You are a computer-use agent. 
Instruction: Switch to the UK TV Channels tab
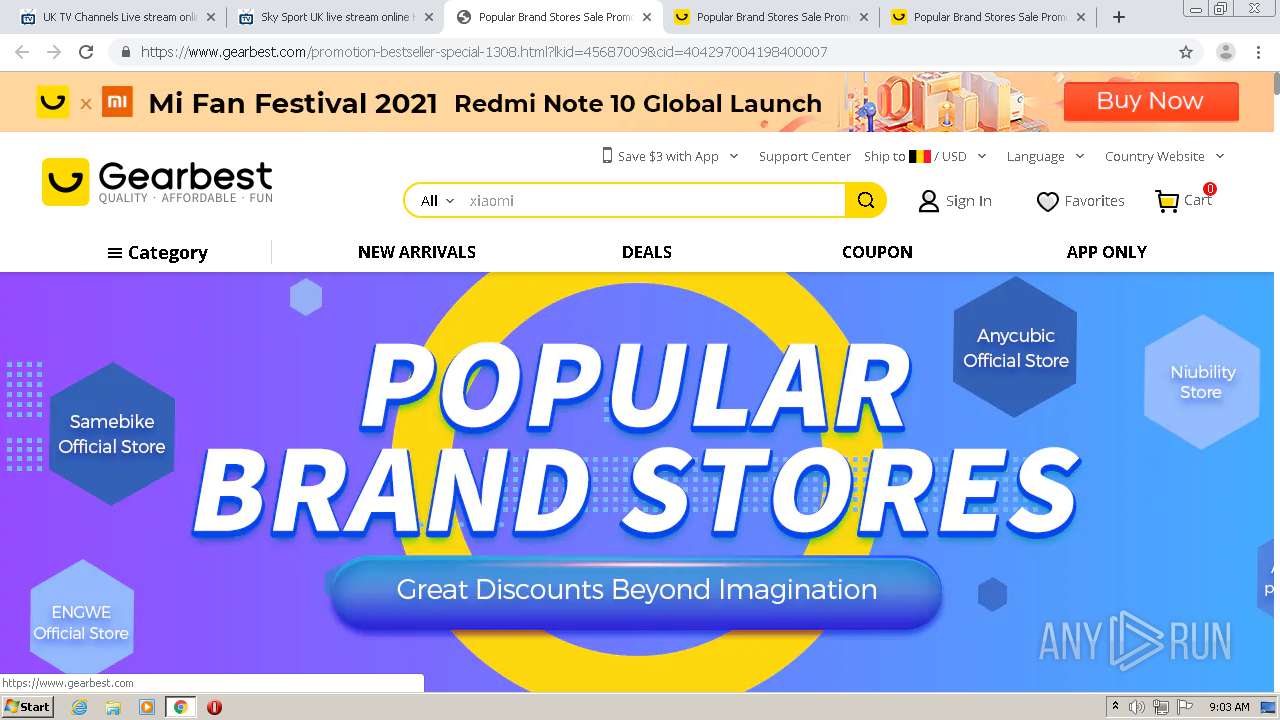pyautogui.click(x=116, y=17)
